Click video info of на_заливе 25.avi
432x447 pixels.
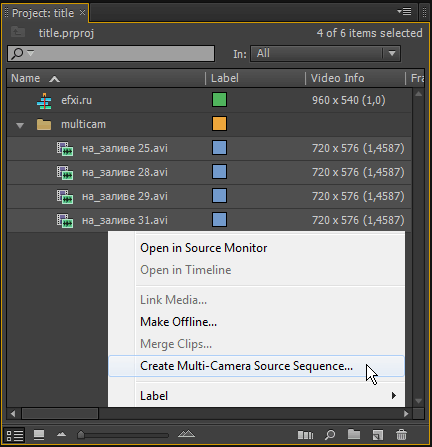(x=358, y=148)
